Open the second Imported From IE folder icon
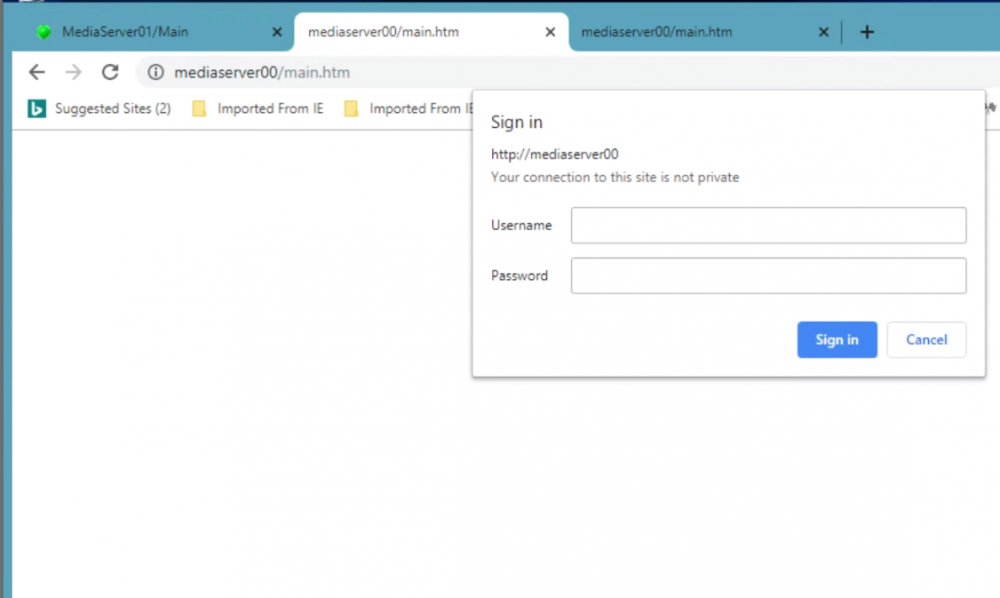 click(351, 109)
